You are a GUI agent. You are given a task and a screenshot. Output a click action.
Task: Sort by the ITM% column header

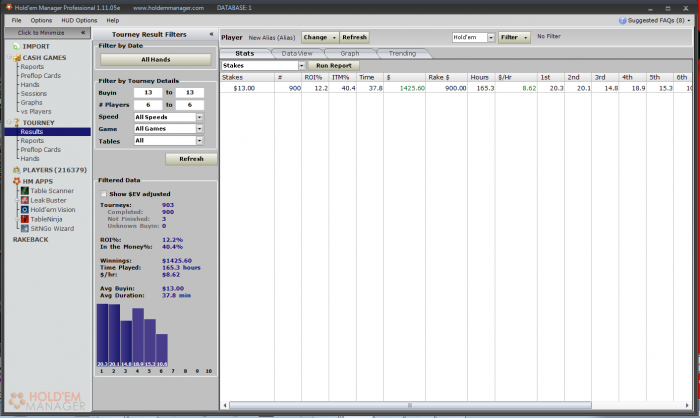[x=342, y=77]
